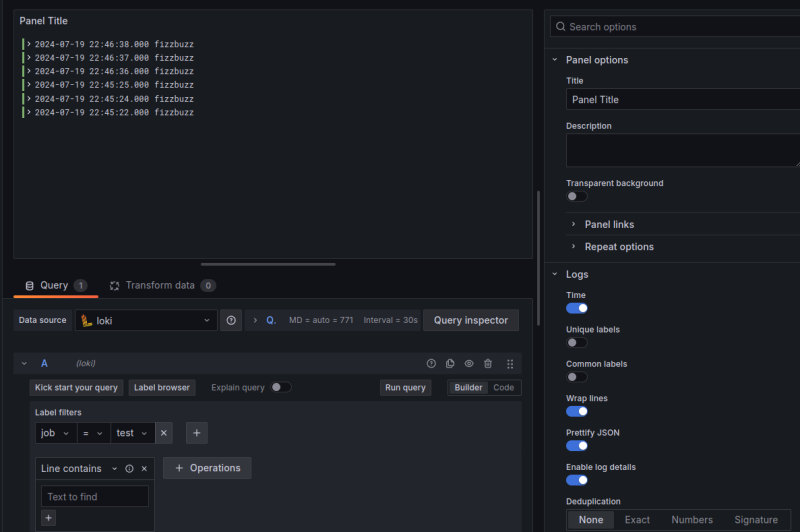Expand the Panel links section
The width and height of the screenshot is (800, 532).
pos(609,224)
